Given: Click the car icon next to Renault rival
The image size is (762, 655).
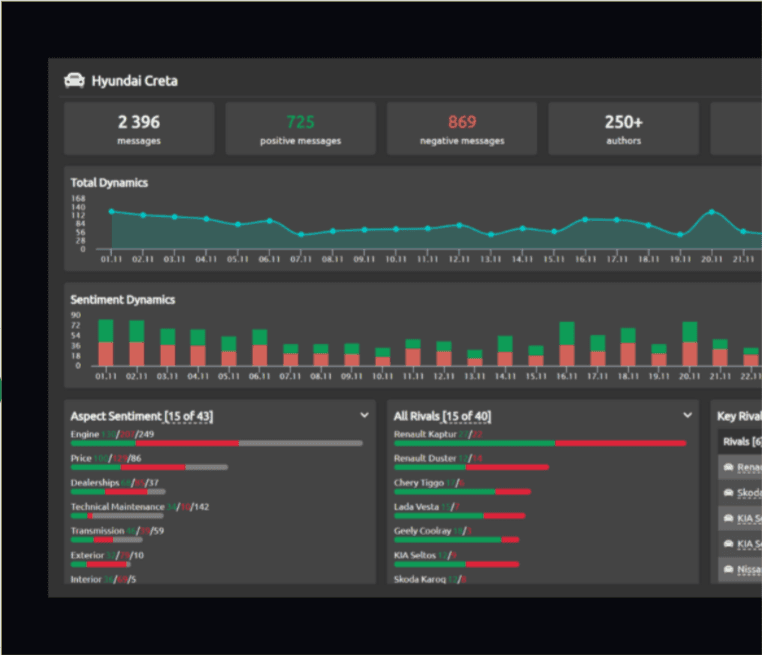Looking at the screenshot, I should (728, 467).
